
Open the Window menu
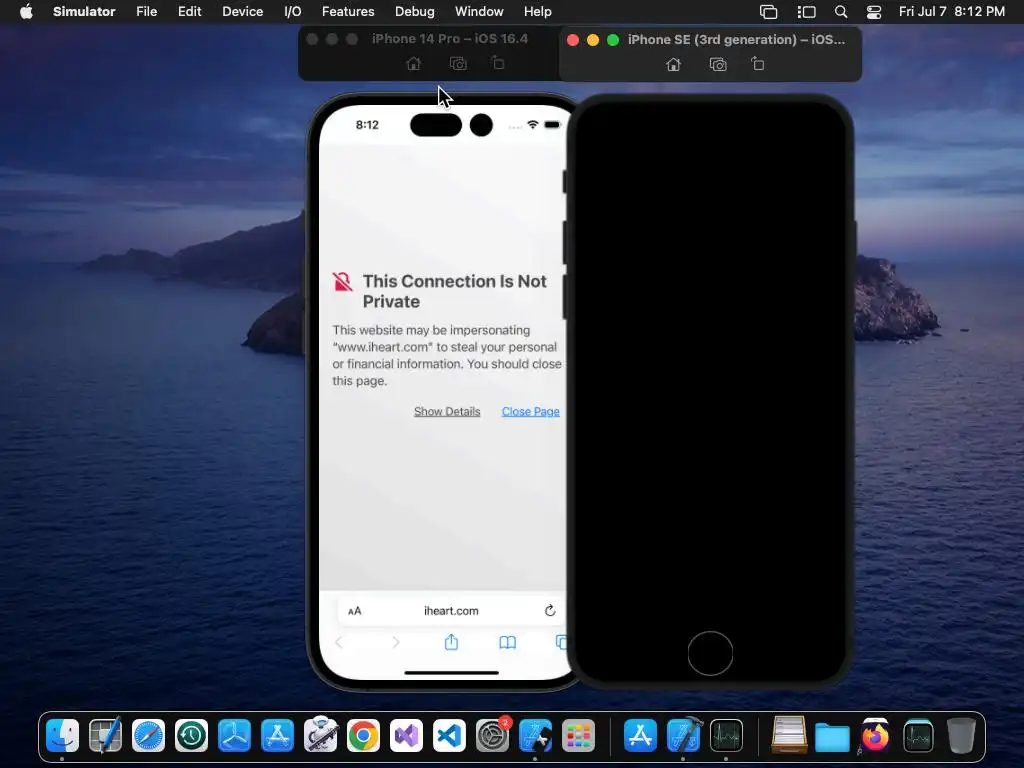(x=479, y=12)
